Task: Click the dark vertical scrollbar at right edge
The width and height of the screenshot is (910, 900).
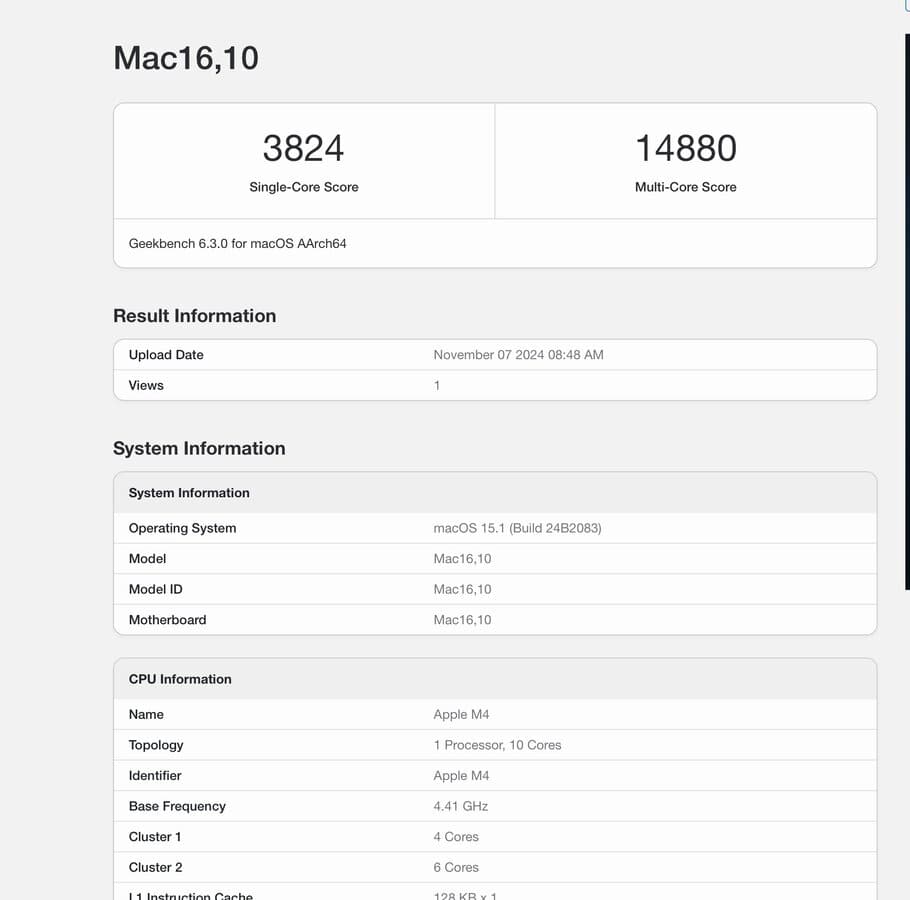Action: click(x=907, y=300)
